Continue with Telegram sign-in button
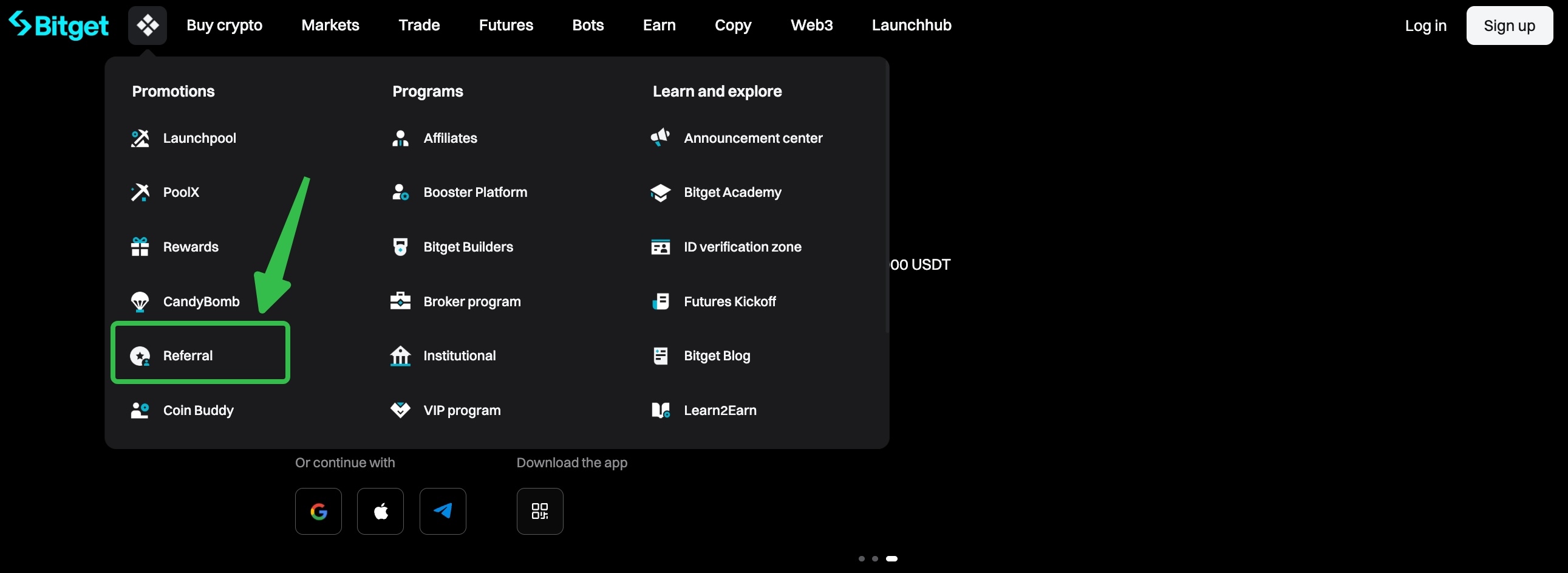The image size is (1568, 573). pyautogui.click(x=443, y=511)
